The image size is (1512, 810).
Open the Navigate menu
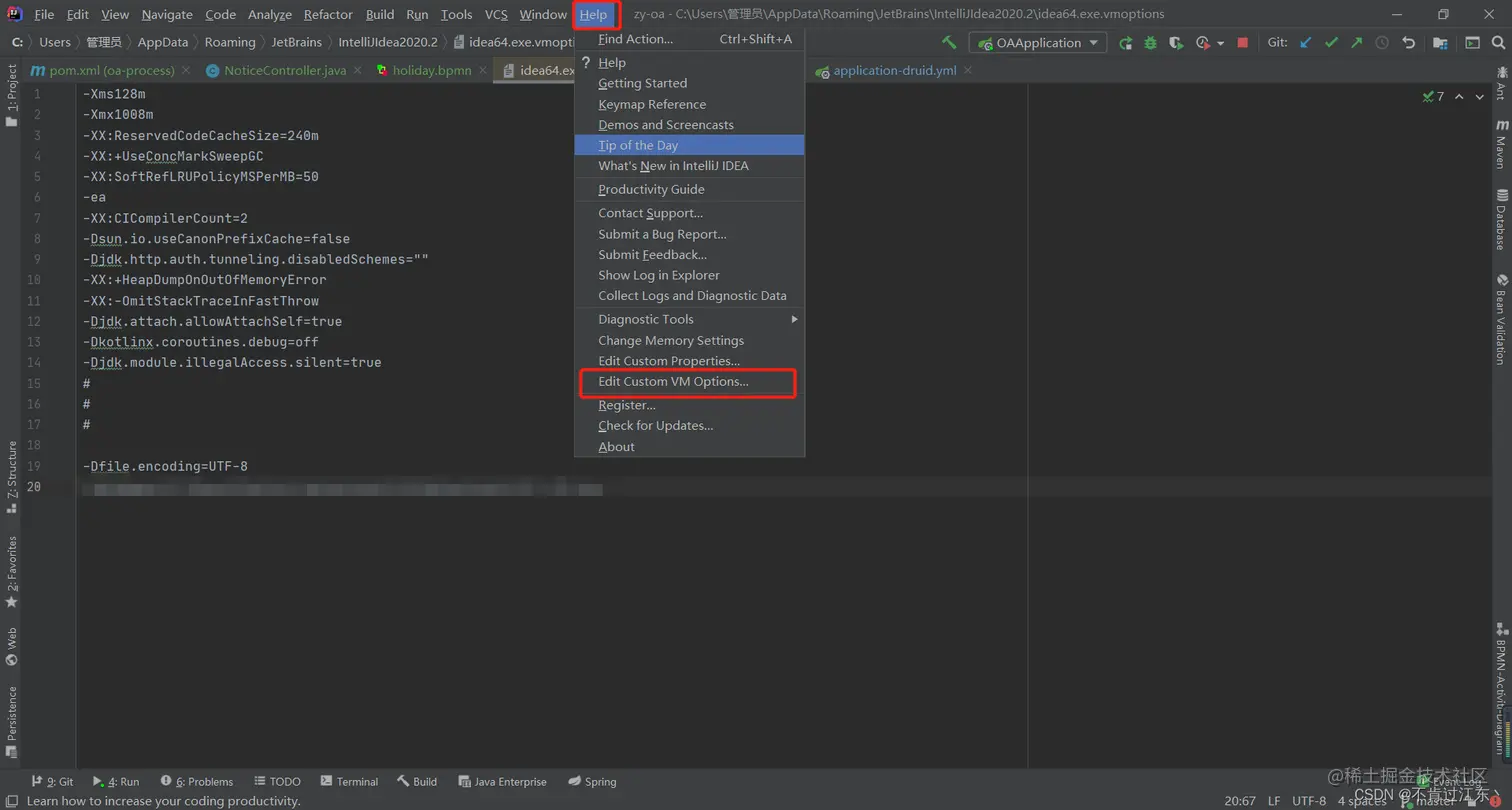pyautogui.click(x=167, y=15)
